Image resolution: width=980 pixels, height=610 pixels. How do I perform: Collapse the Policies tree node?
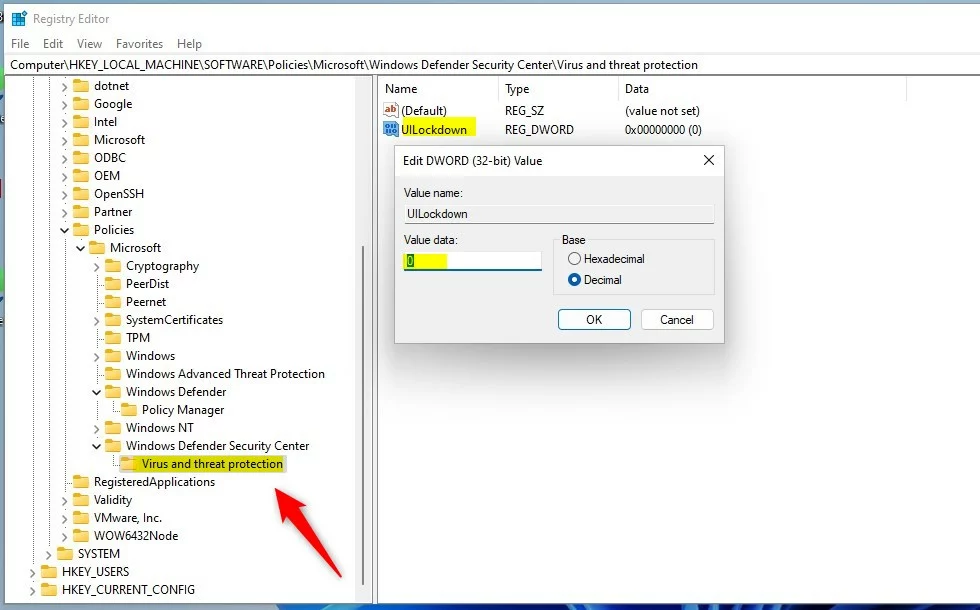pos(64,230)
